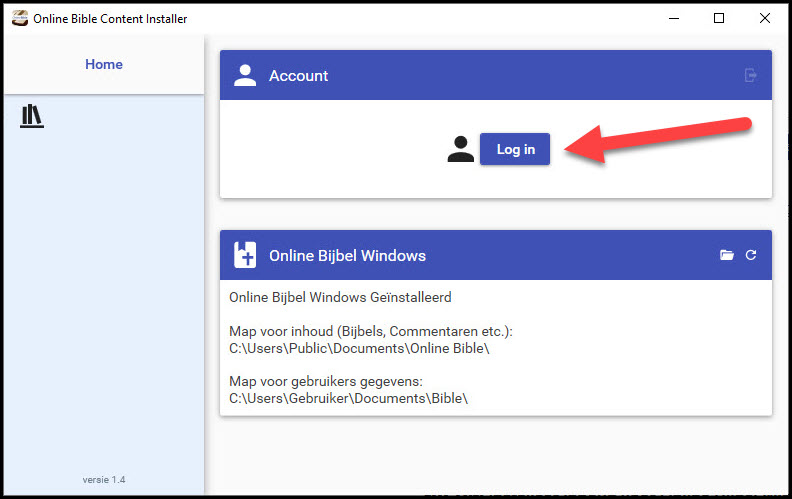
Task: Click the white user icon in Account header
Action: click(x=245, y=75)
